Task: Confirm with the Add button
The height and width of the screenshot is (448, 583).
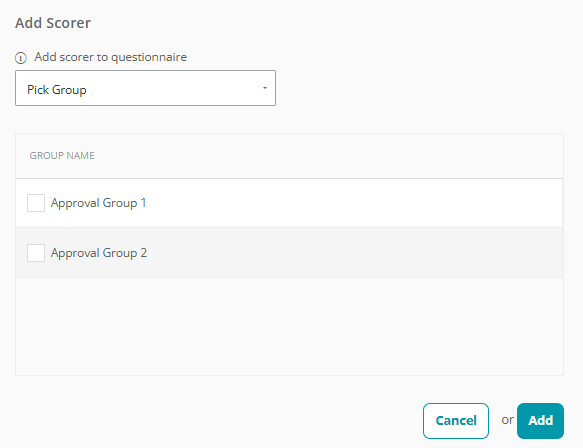Action: pos(540,421)
